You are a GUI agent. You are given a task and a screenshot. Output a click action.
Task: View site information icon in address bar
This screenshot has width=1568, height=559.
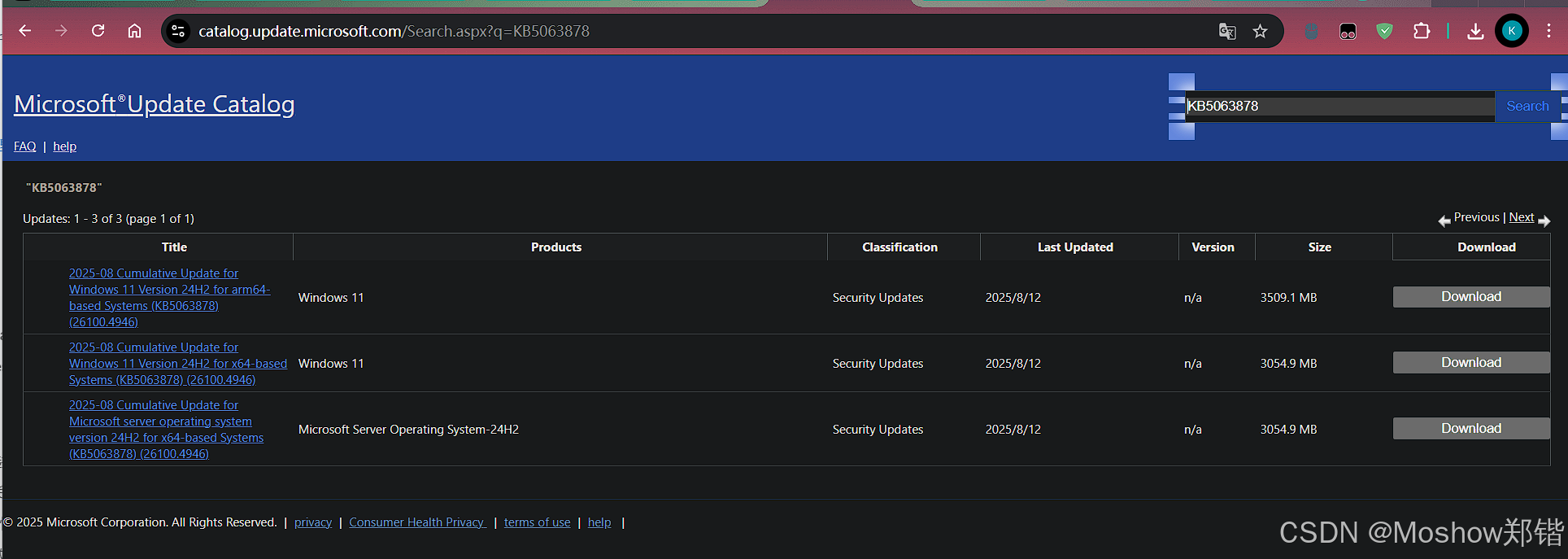178,31
